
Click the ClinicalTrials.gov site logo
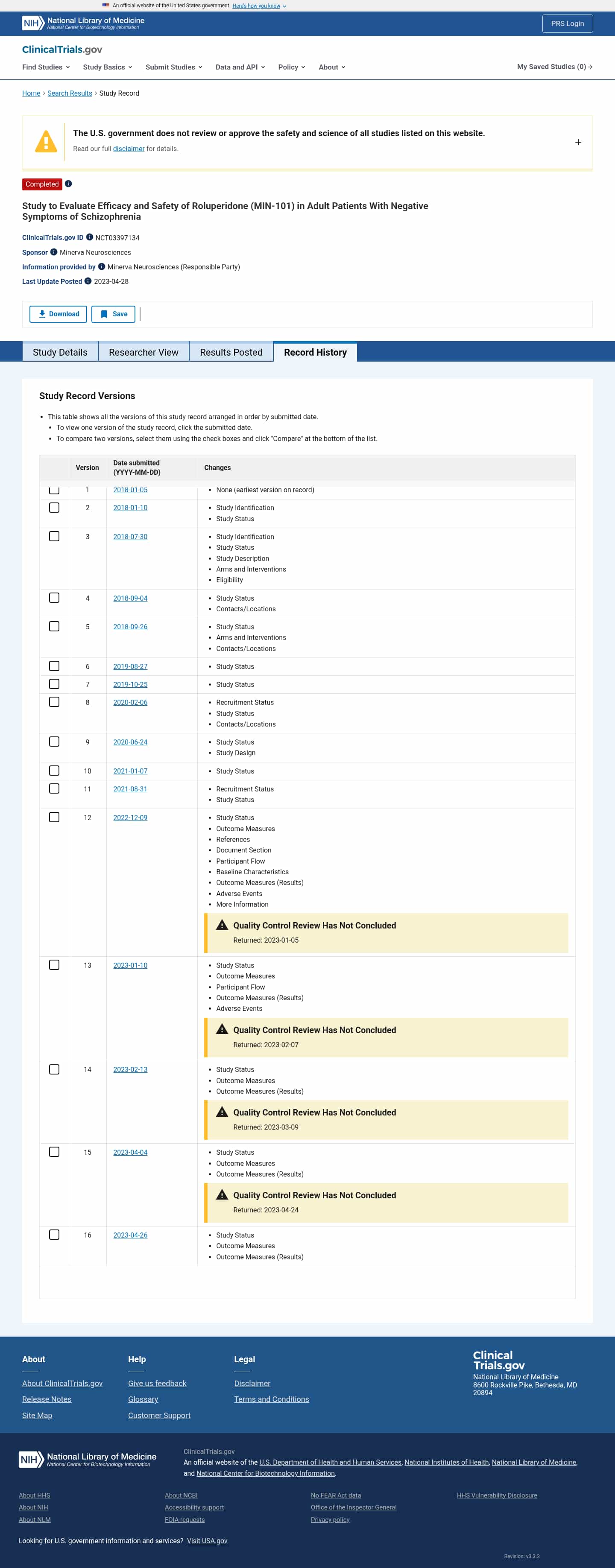pos(62,49)
